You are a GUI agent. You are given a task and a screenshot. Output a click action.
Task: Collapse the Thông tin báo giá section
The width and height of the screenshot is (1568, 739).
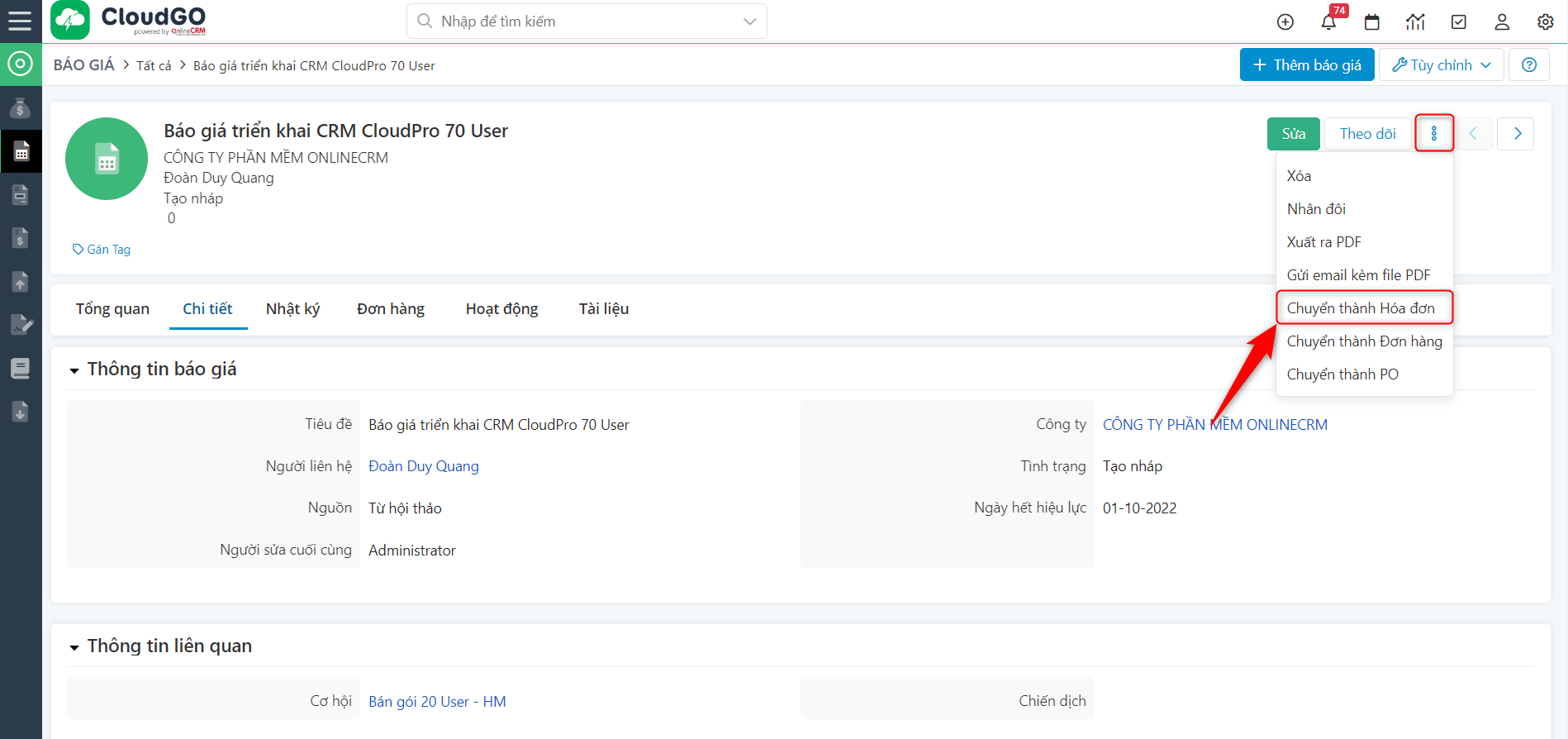(x=74, y=370)
